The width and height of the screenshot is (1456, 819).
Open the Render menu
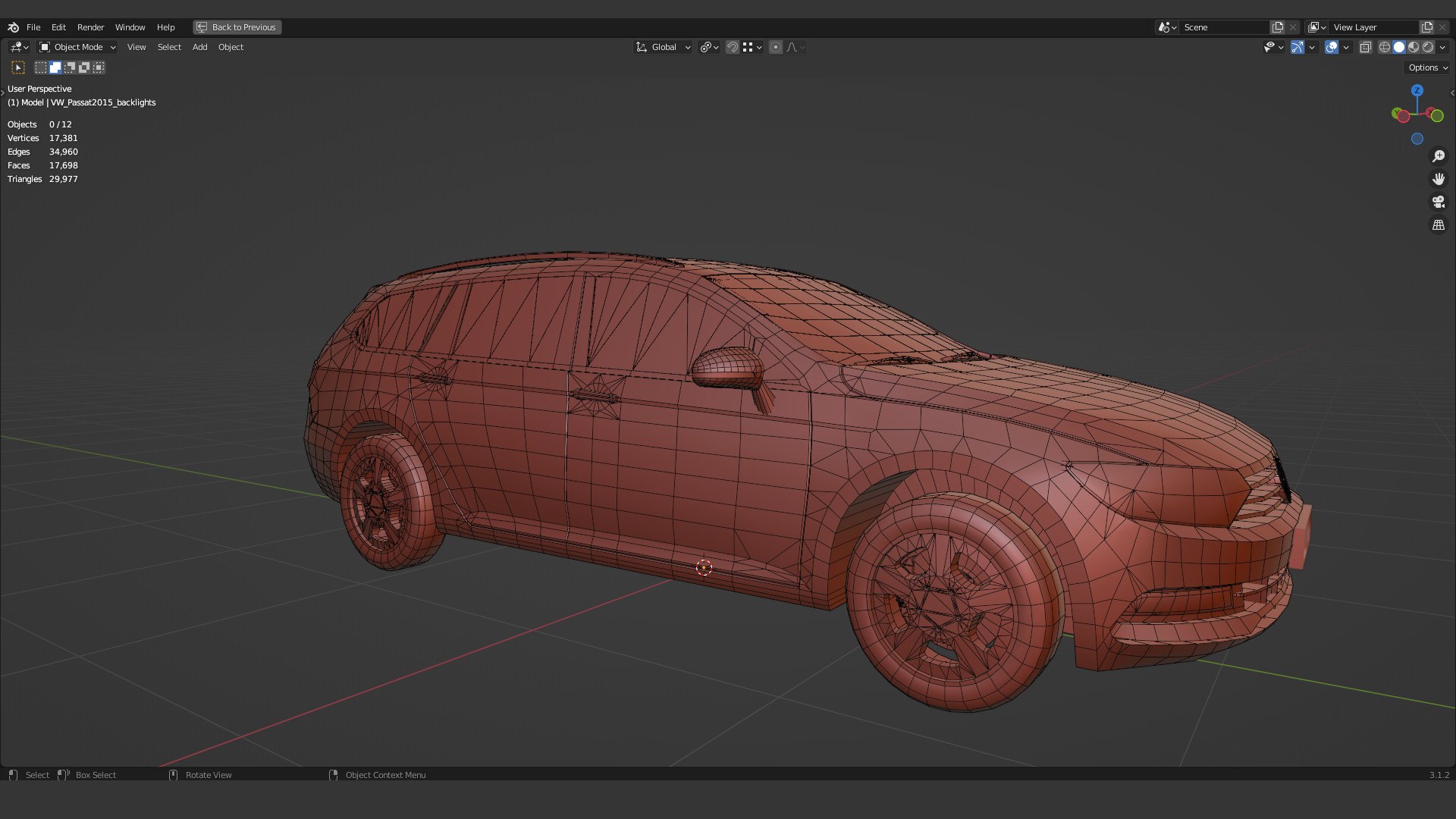pyautogui.click(x=90, y=27)
